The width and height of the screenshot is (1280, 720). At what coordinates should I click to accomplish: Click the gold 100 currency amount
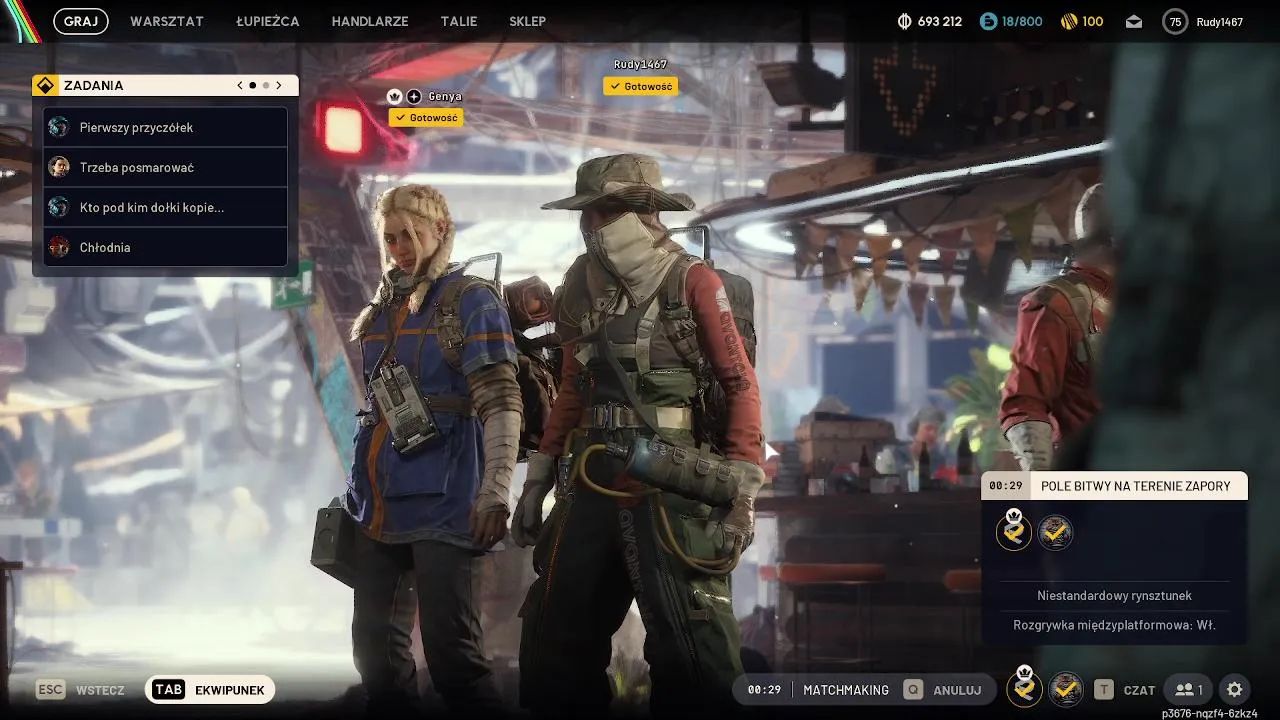pyautogui.click(x=1093, y=21)
